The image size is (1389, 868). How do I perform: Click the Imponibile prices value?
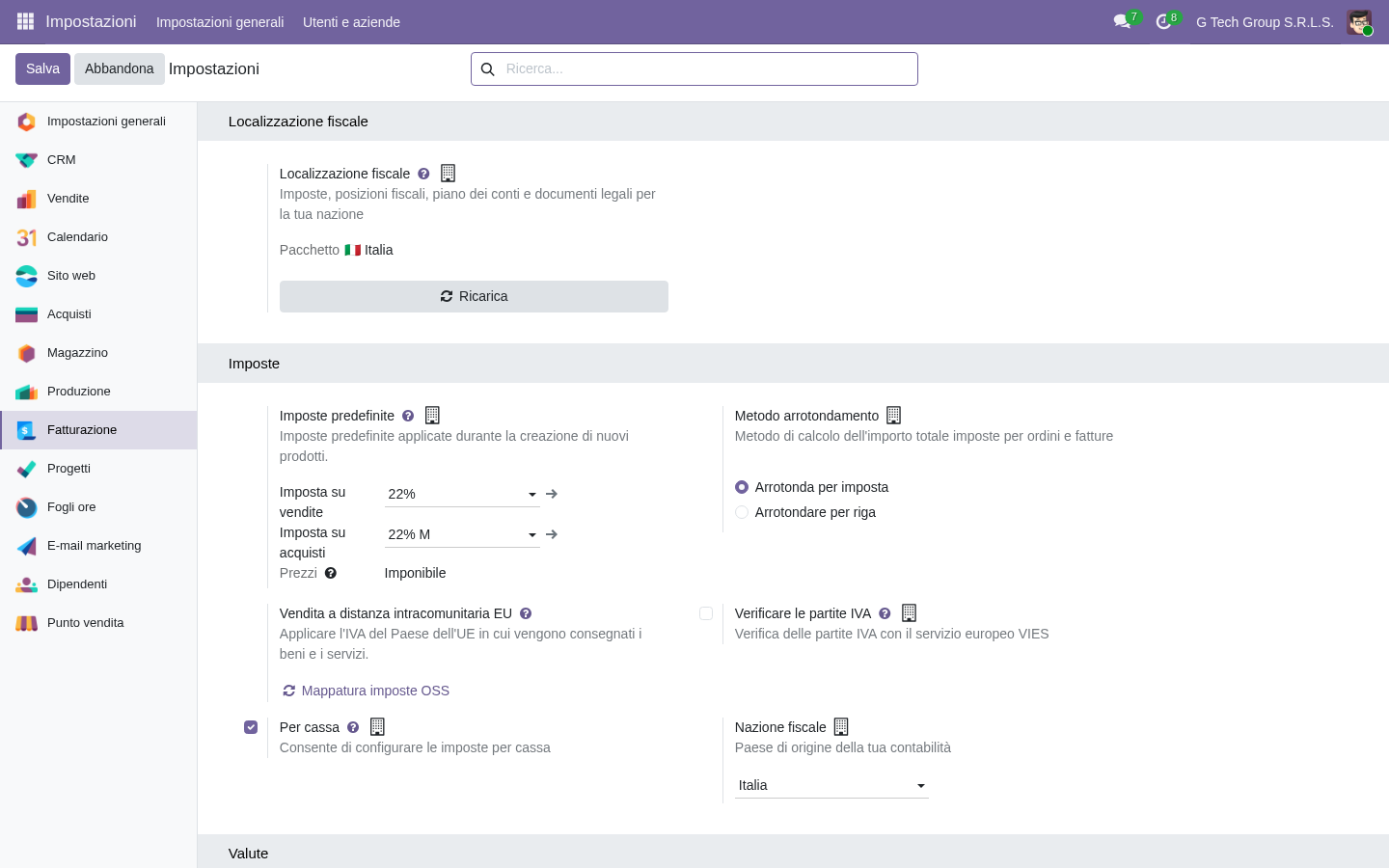coord(415,573)
